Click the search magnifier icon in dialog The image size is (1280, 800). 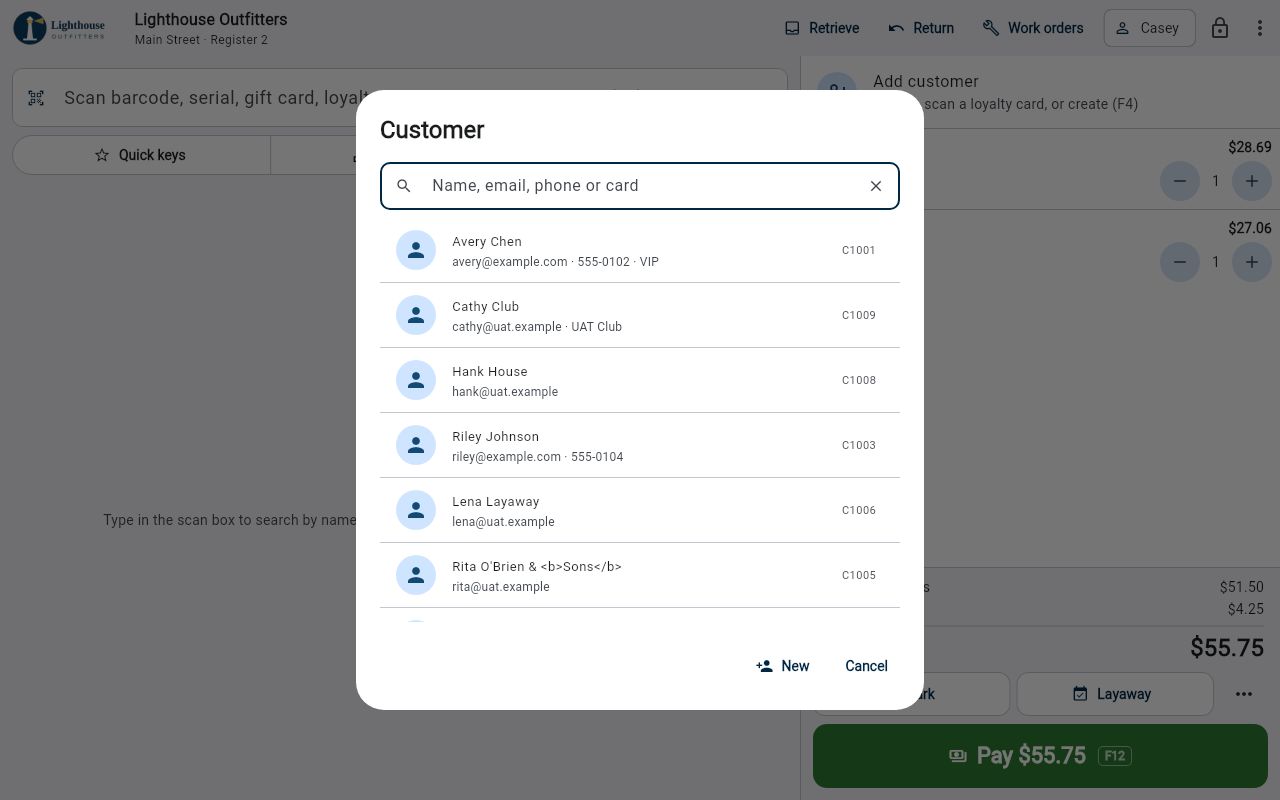(404, 186)
